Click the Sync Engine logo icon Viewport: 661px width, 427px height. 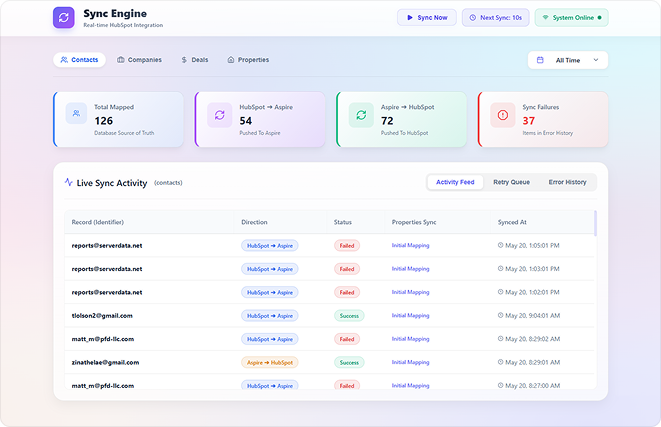[64, 18]
